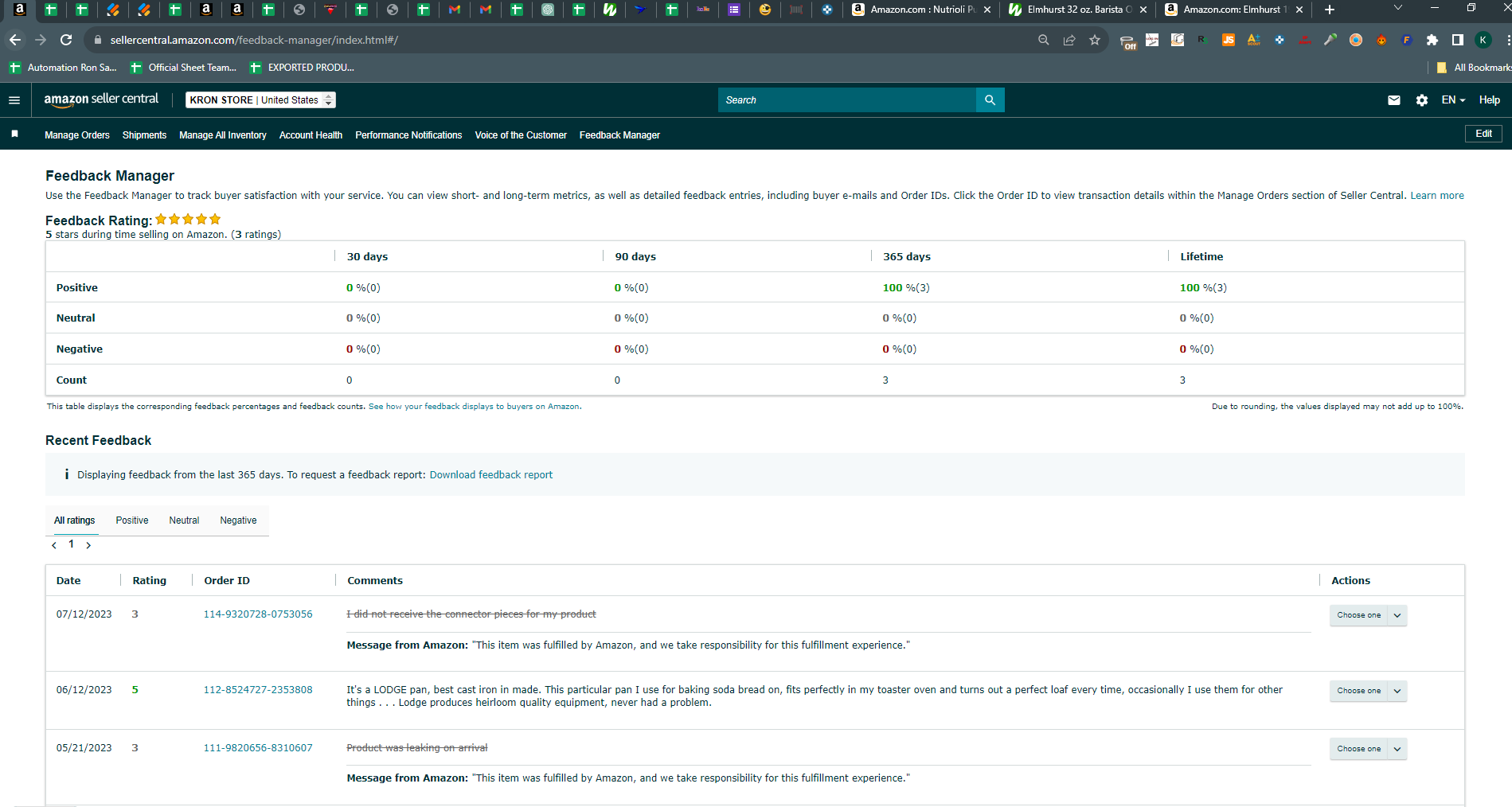Open Voice of the Customer
The height and width of the screenshot is (807, 1512).
click(521, 135)
